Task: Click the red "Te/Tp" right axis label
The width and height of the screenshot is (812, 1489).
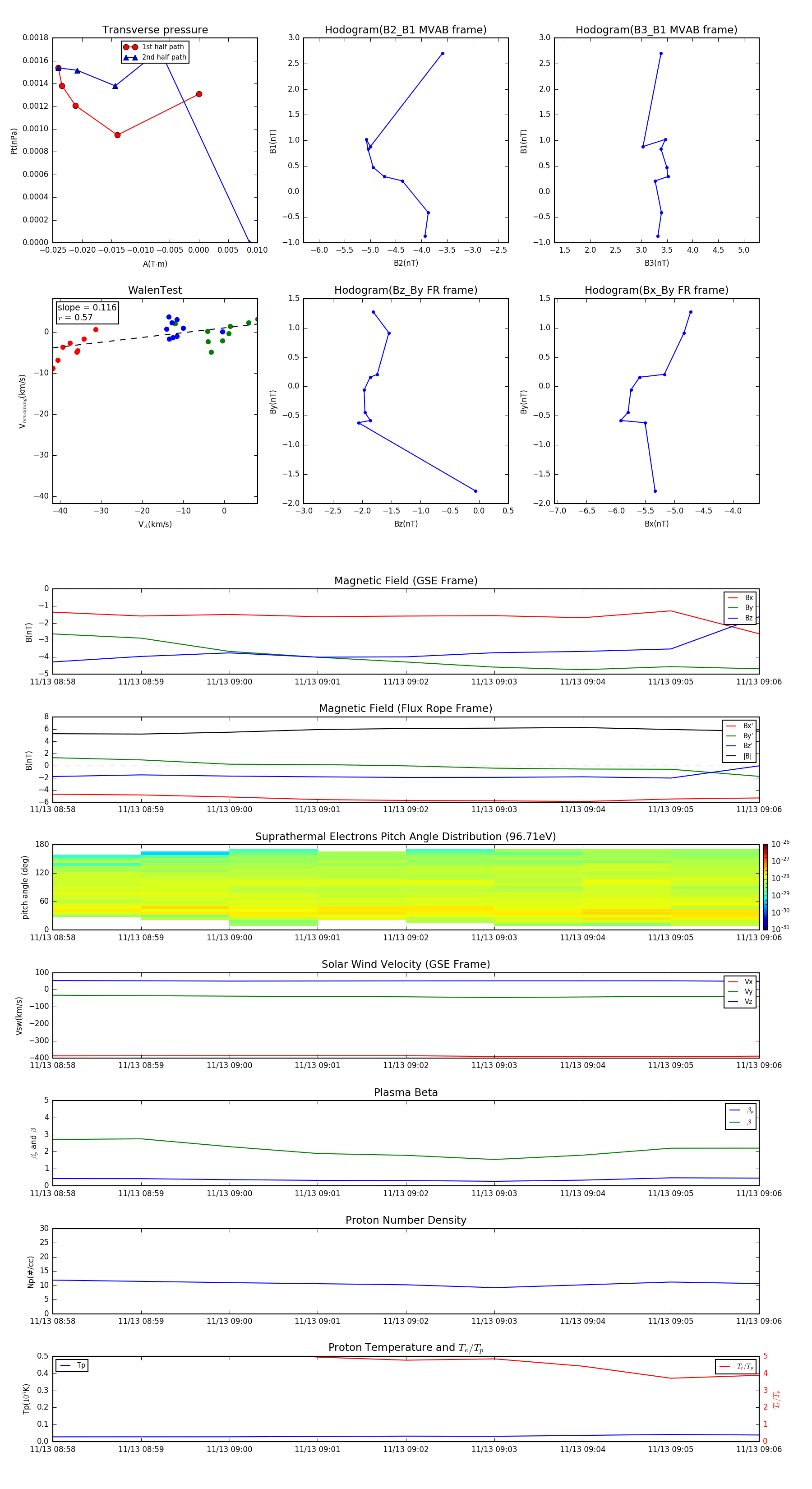Action: click(x=776, y=1399)
